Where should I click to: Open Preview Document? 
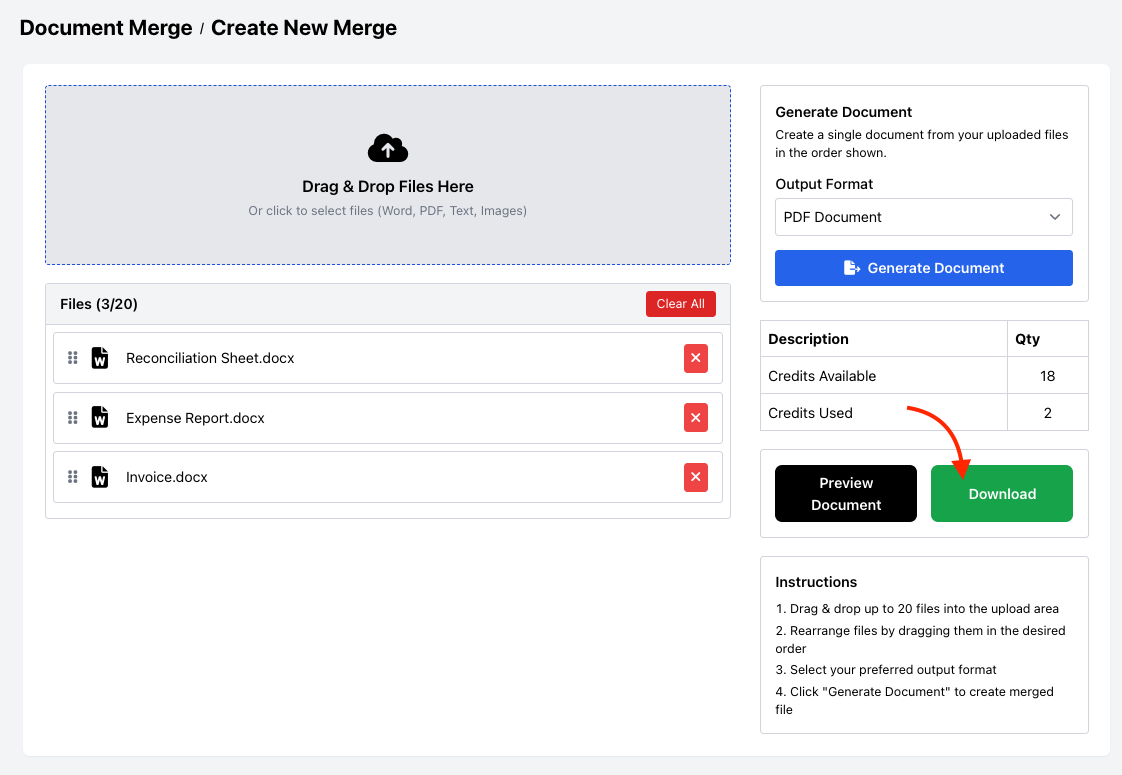click(x=845, y=493)
